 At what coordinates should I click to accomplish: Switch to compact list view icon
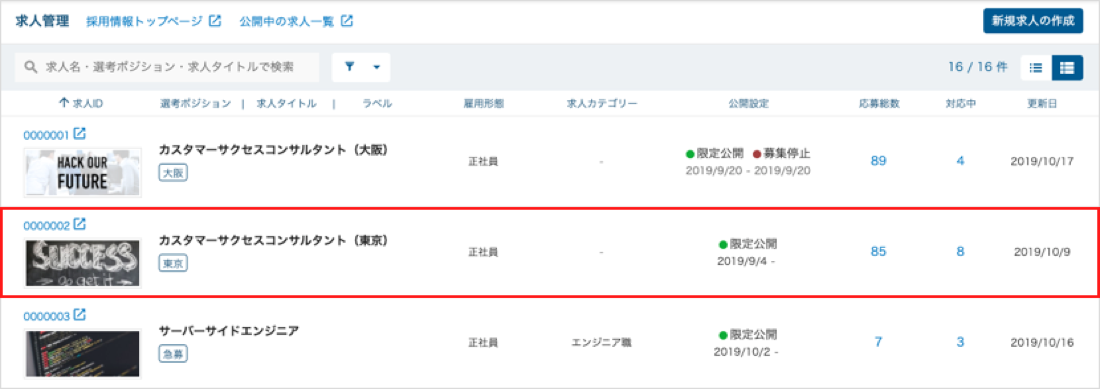(1035, 68)
